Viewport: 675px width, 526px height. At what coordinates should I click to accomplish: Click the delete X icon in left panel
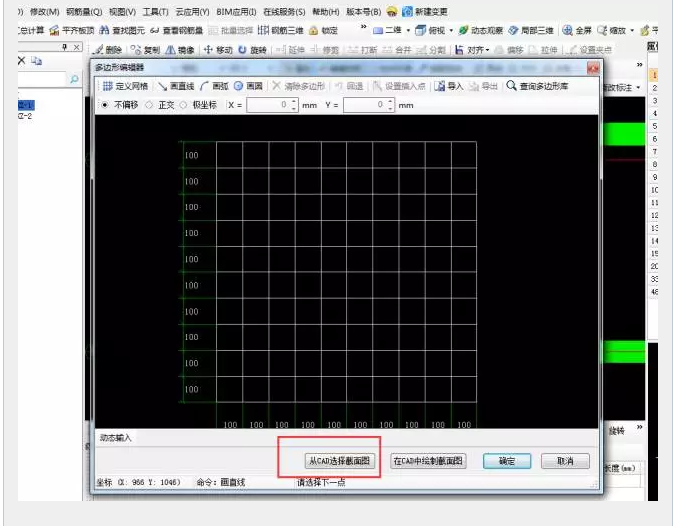[x=22, y=61]
